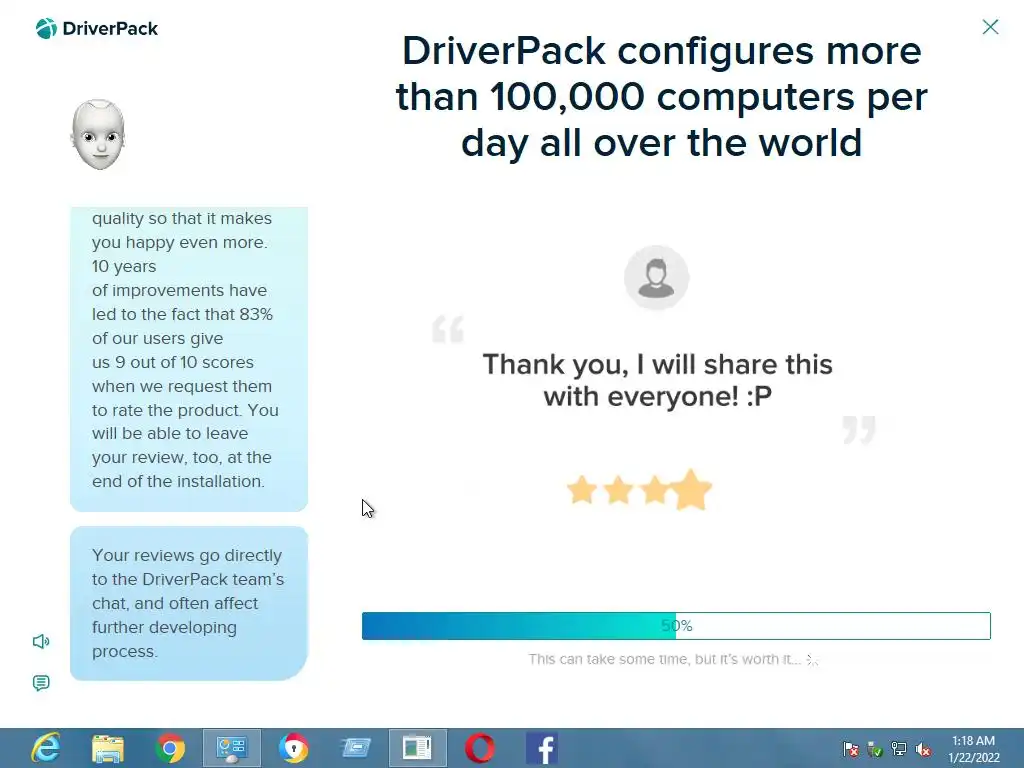Open the network tray icon
The image size is (1024, 768).
pos(899,749)
